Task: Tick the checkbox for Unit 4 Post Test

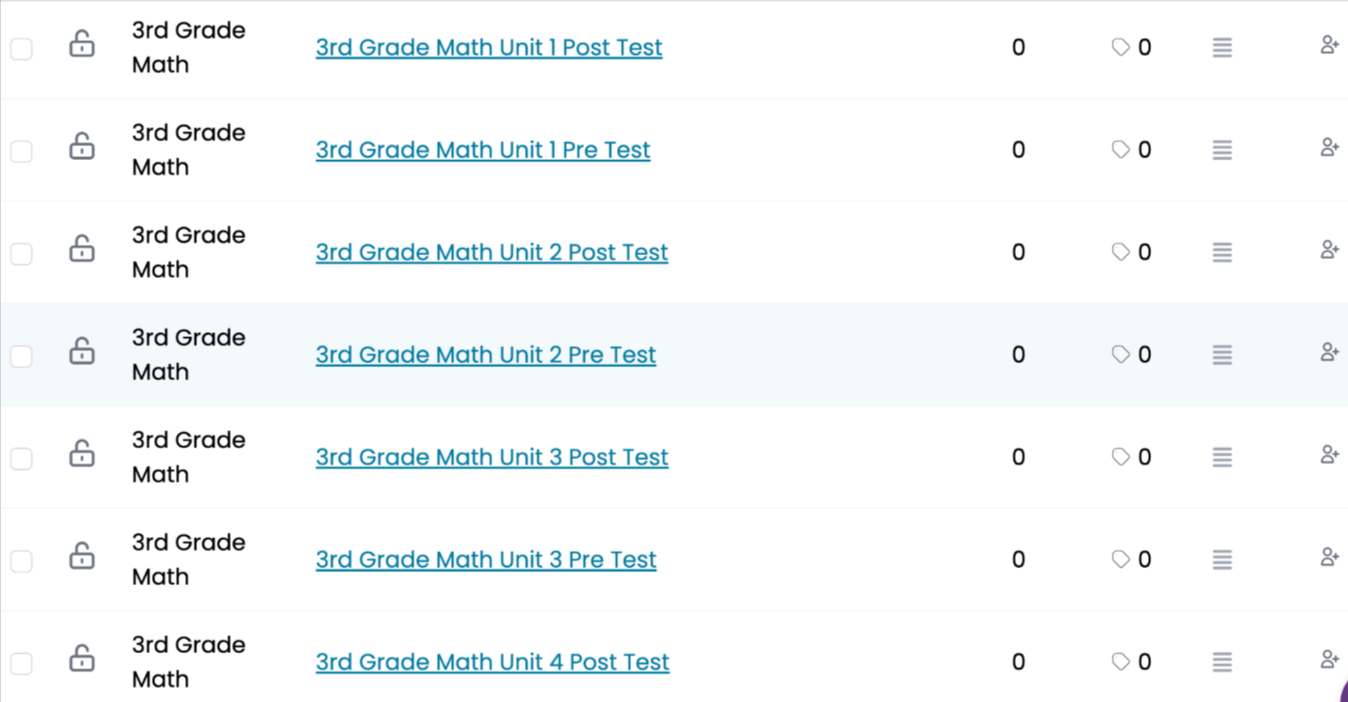Action: 21,663
